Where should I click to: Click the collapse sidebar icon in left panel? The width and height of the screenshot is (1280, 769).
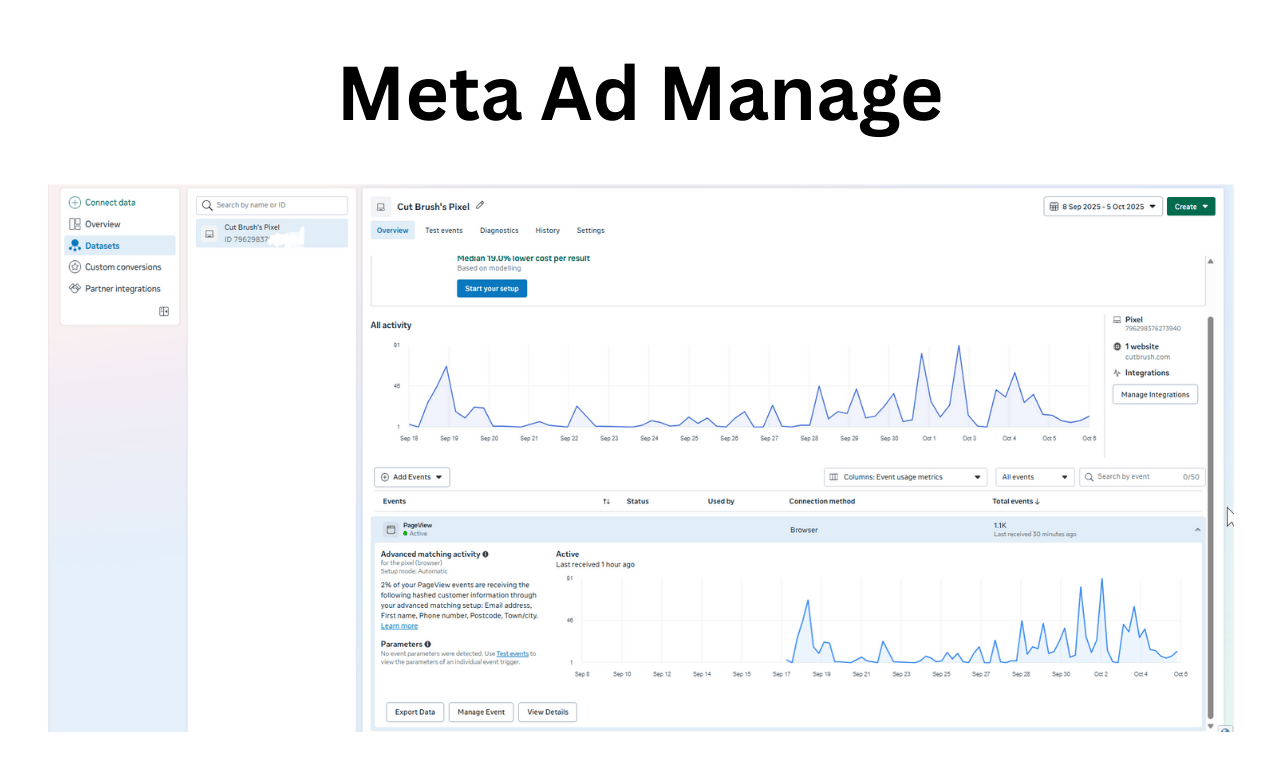tap(164, 312)
